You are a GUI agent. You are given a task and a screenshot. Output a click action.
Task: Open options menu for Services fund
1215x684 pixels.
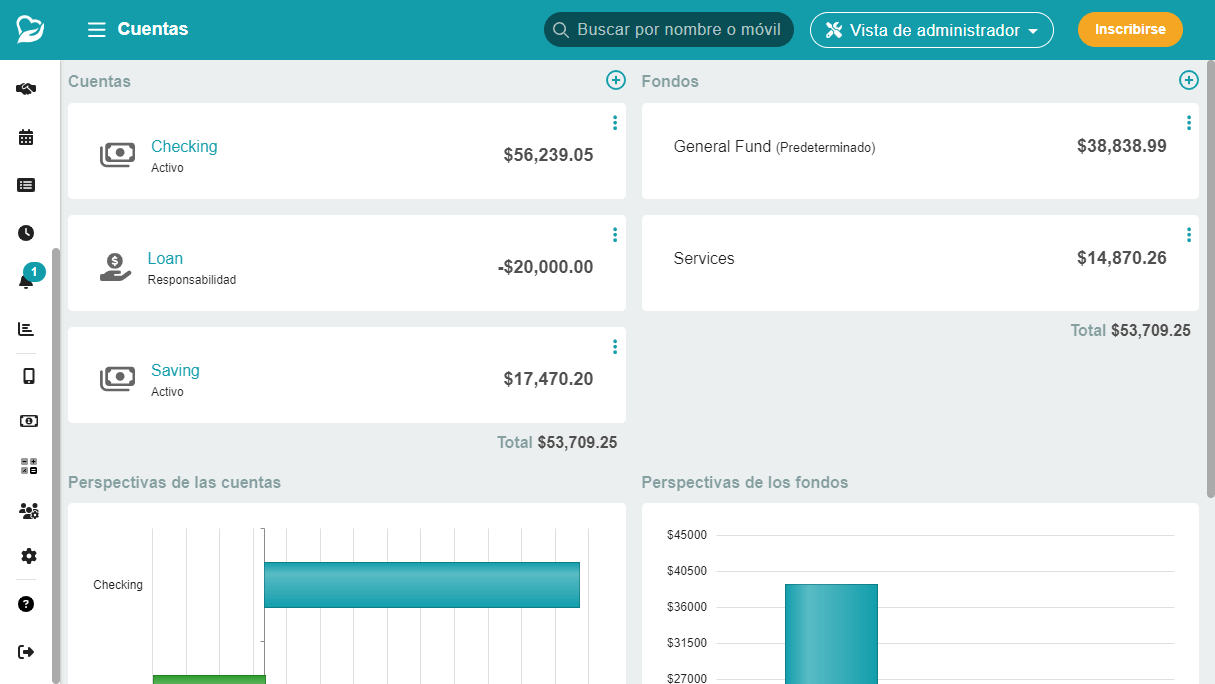coord(1188,235)
